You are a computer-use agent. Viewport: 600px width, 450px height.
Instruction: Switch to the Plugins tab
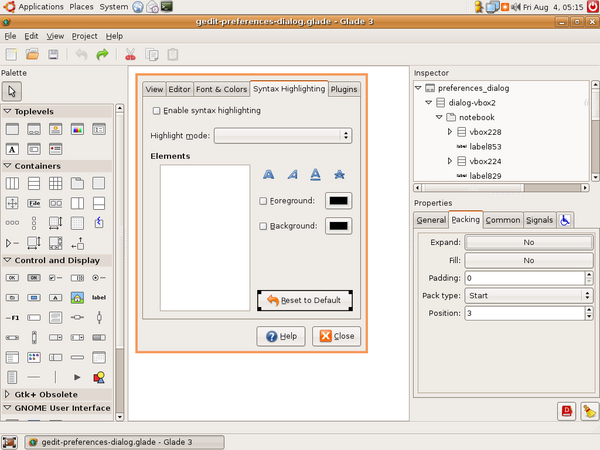tap(344, 89)
